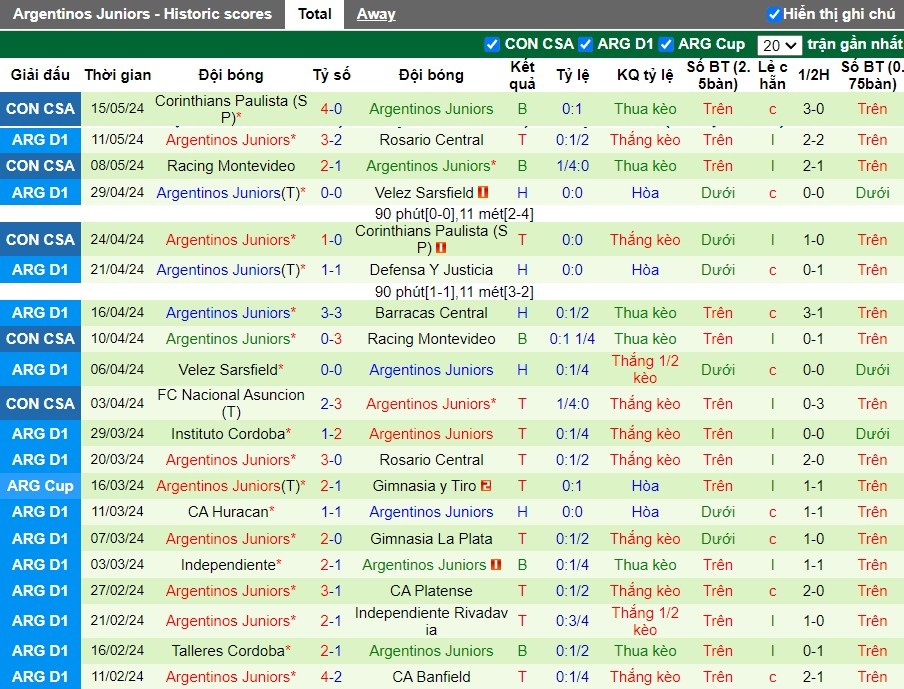The image size is (904, 689).
Task: Open Gimnasia La Plata team link
Action: coord(431,539)
